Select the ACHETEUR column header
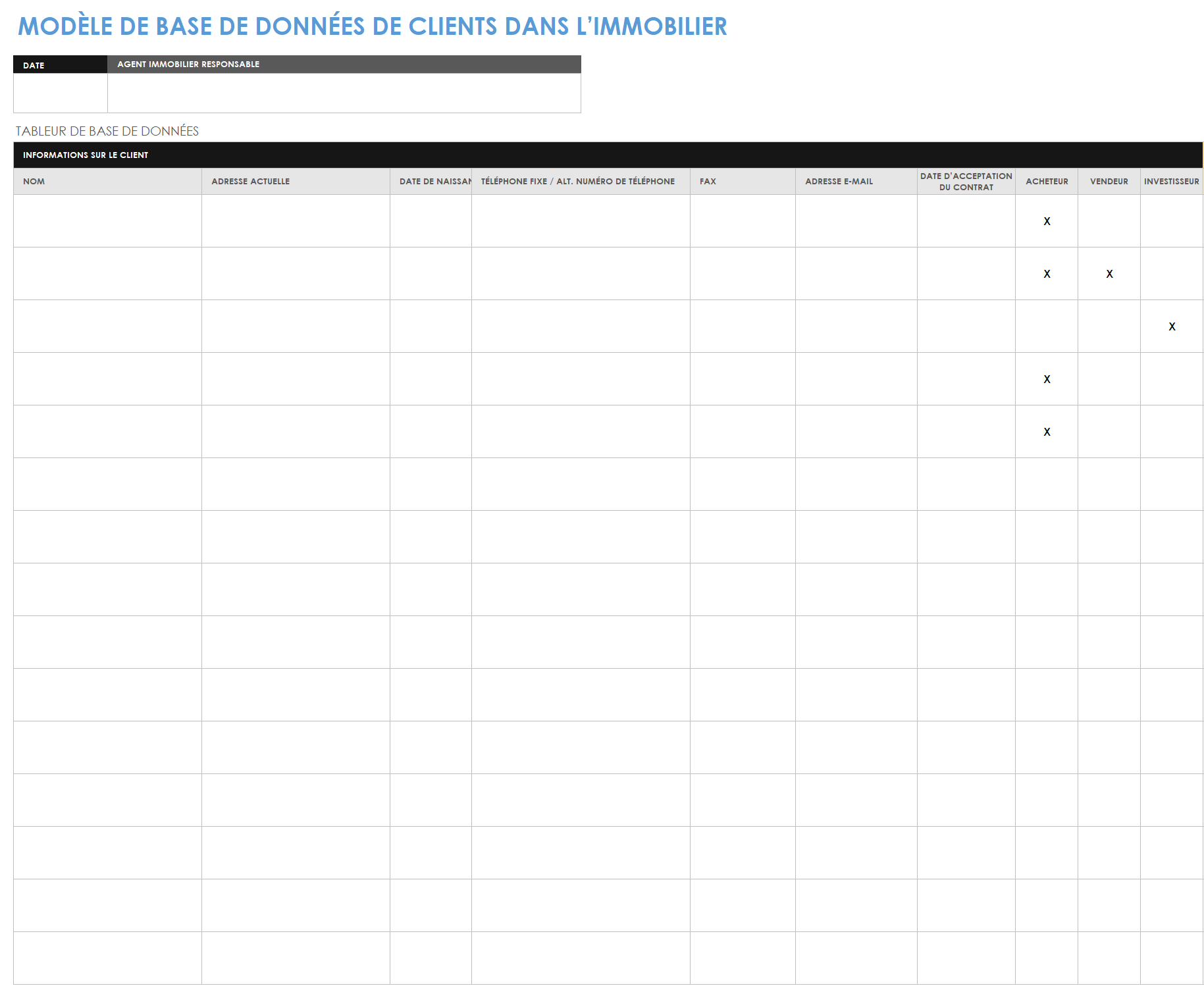Image resolution: width=1204 pixels, height=990 pixels. pyautogui.click(x=1047, y=182)
